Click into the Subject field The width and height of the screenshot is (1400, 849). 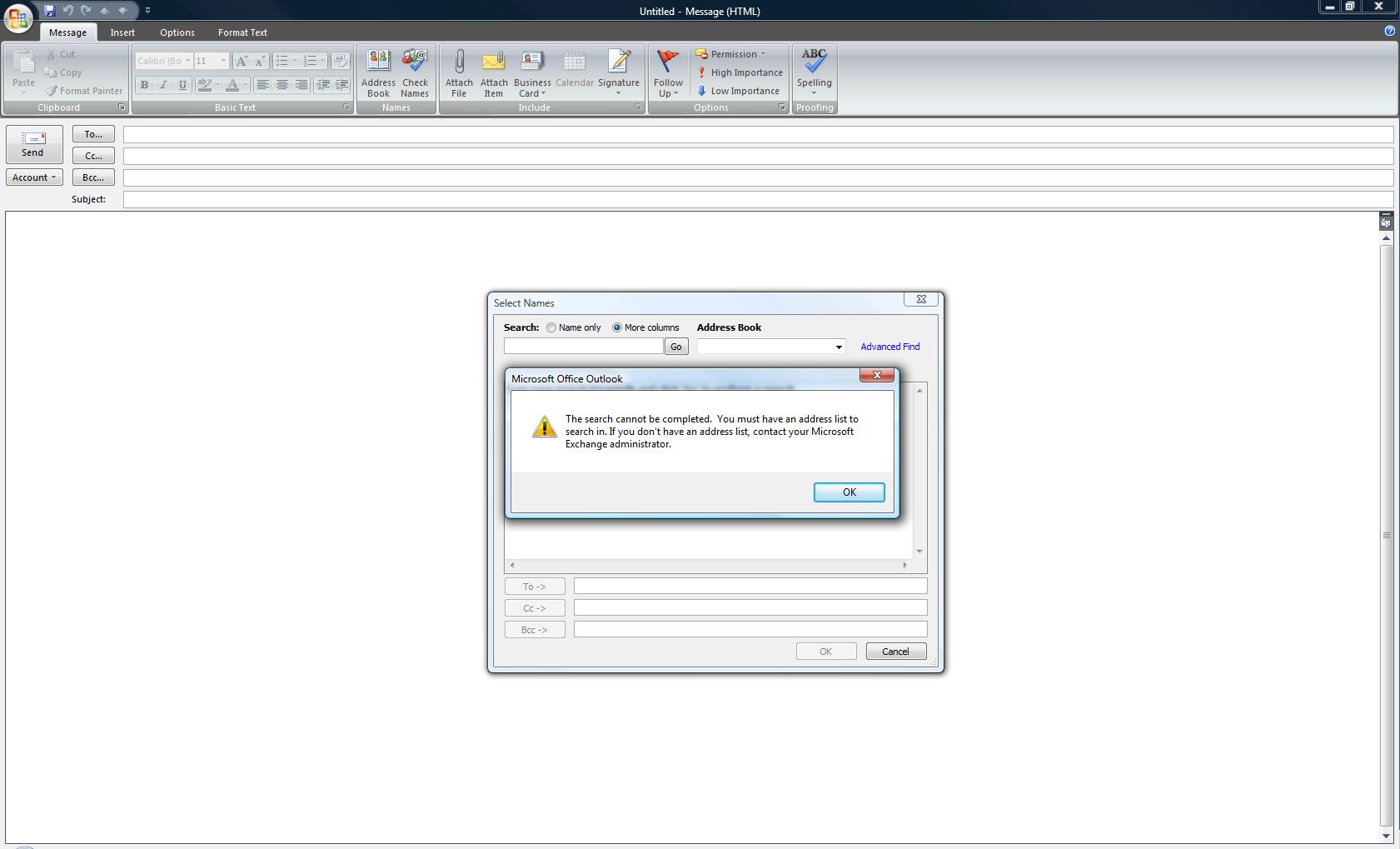758,199
